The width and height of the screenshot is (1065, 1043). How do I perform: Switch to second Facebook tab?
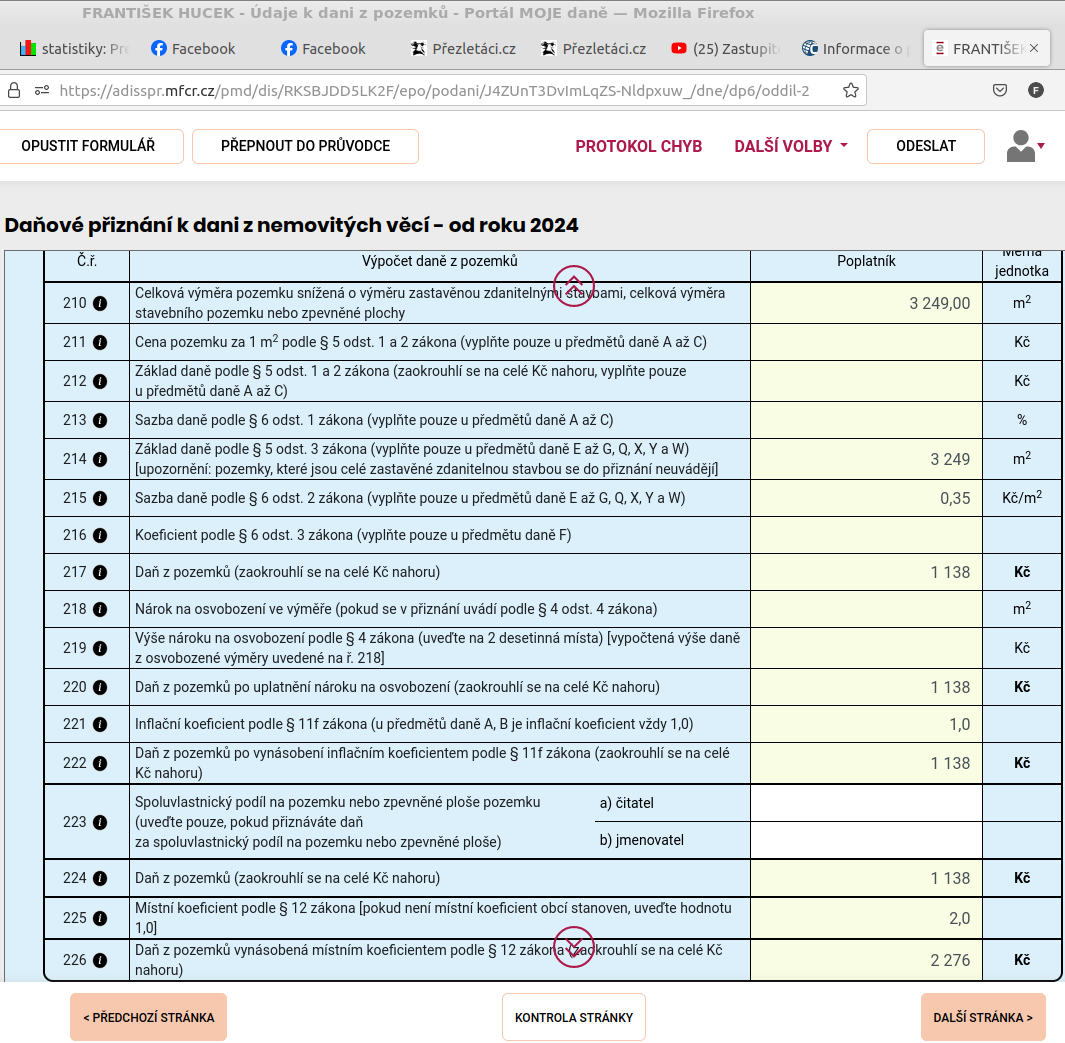(x=324, y=48)
